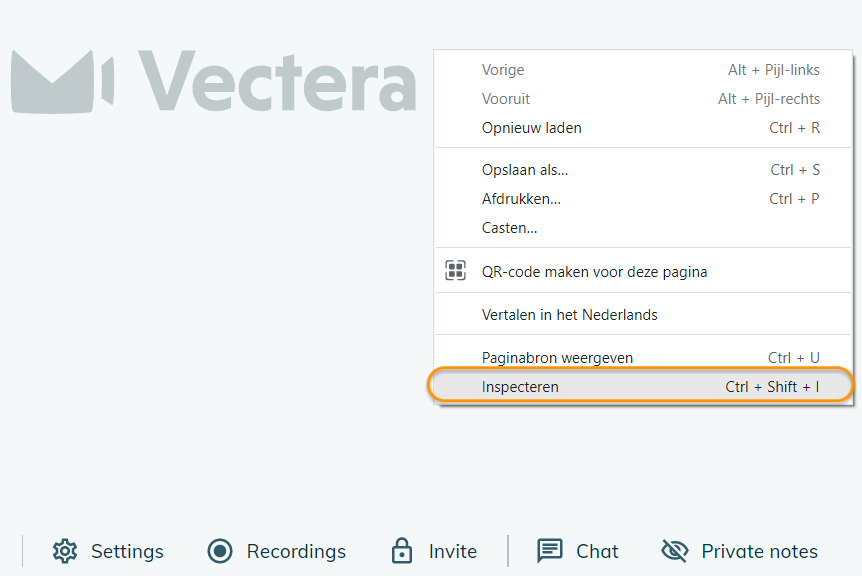
Task: Open the Settings label in bottom toolbar
Action: (x=127, y=551)
